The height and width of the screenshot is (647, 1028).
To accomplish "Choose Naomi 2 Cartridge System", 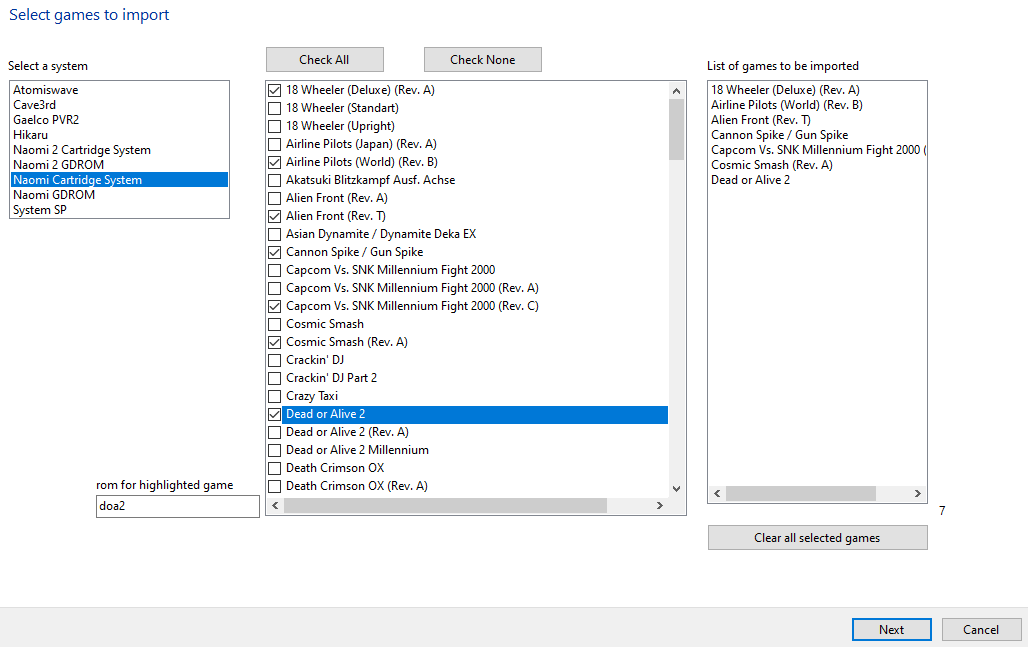I will click(x=119, y=150).
